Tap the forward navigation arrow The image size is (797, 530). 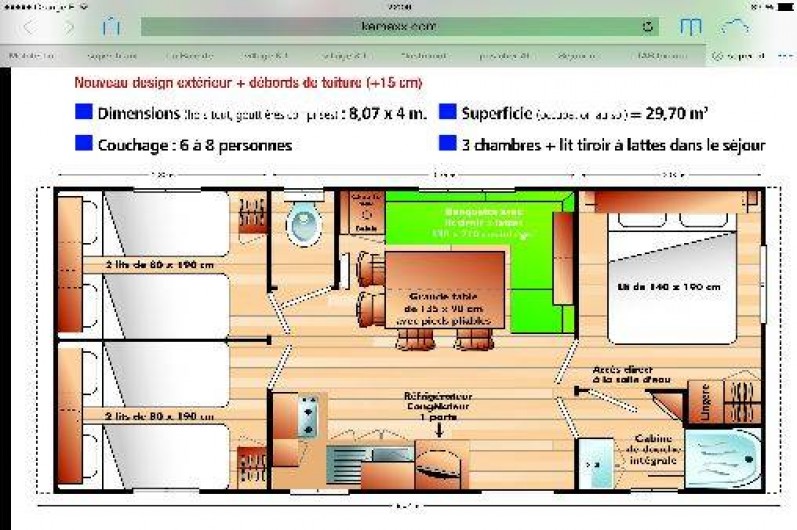point(68,26)
